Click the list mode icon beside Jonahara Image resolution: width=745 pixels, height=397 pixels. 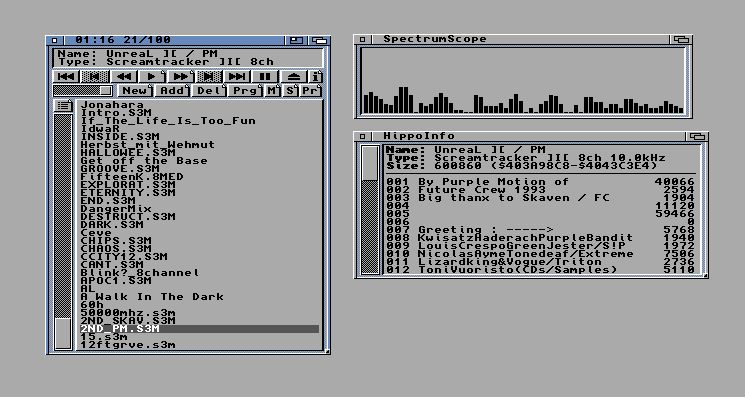coord(63,105)
